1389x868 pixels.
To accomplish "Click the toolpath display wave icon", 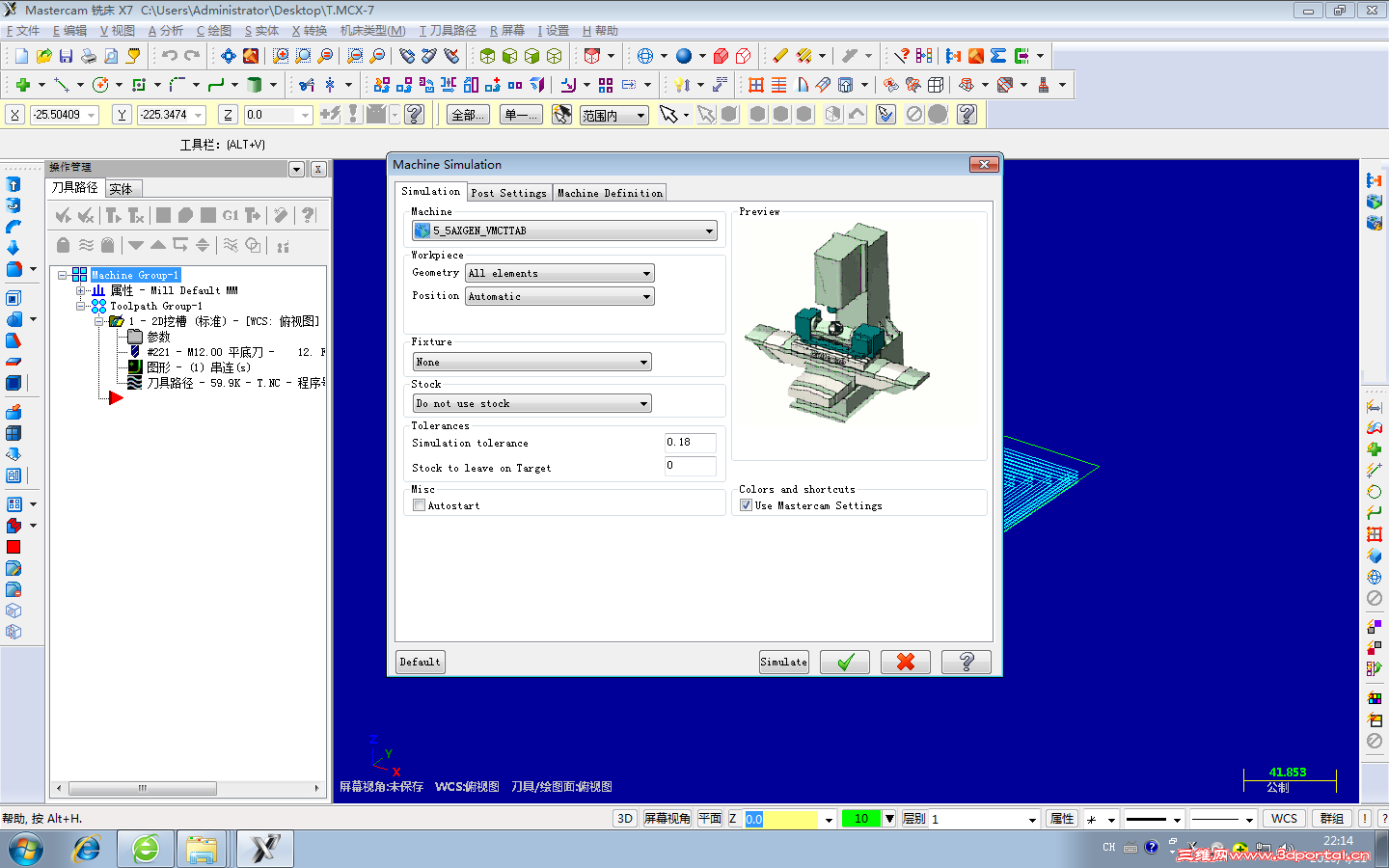I will (x=86, y=245).
